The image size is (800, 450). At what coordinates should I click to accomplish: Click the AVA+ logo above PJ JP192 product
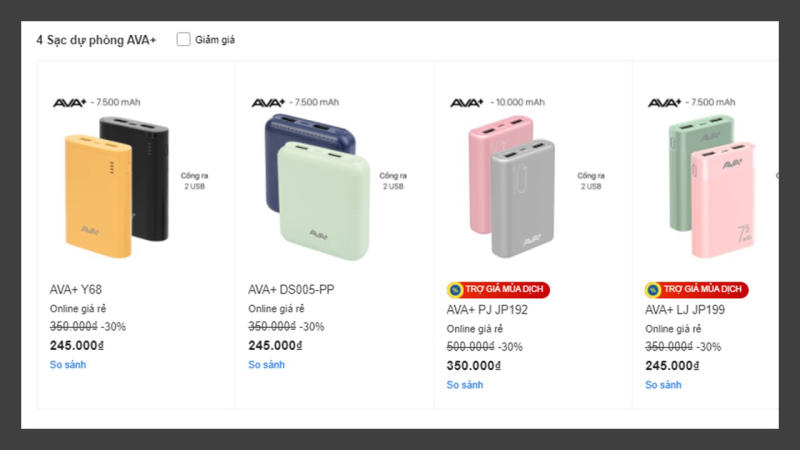click(467, 102)
